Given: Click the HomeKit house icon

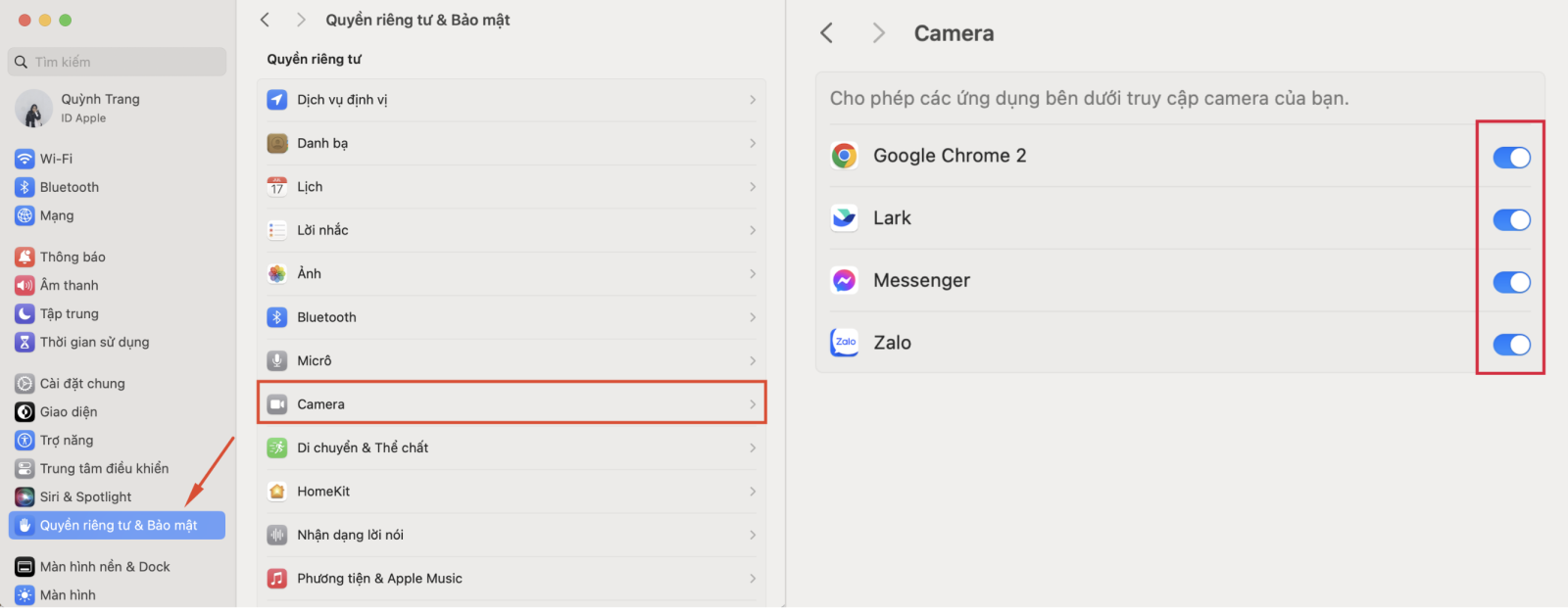Looking at the screenshot, I should pos(277,492).
